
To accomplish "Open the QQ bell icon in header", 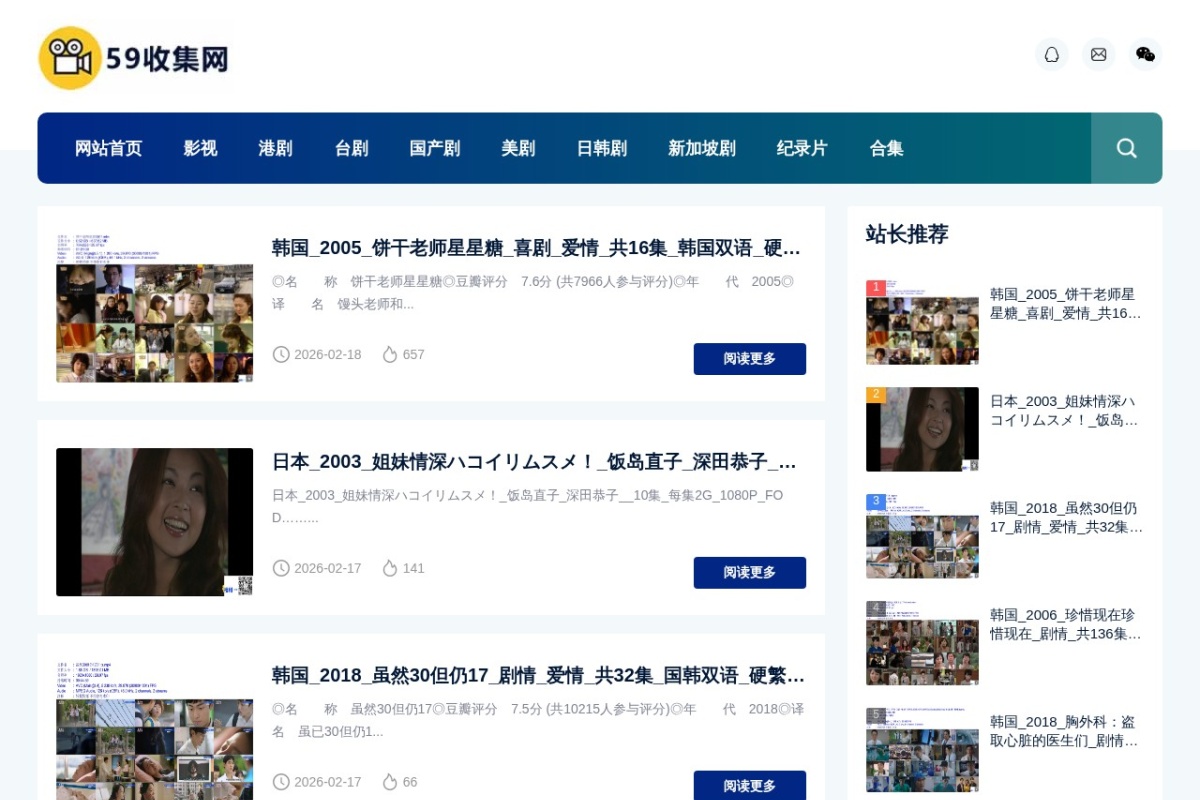I will [1051, 54].
